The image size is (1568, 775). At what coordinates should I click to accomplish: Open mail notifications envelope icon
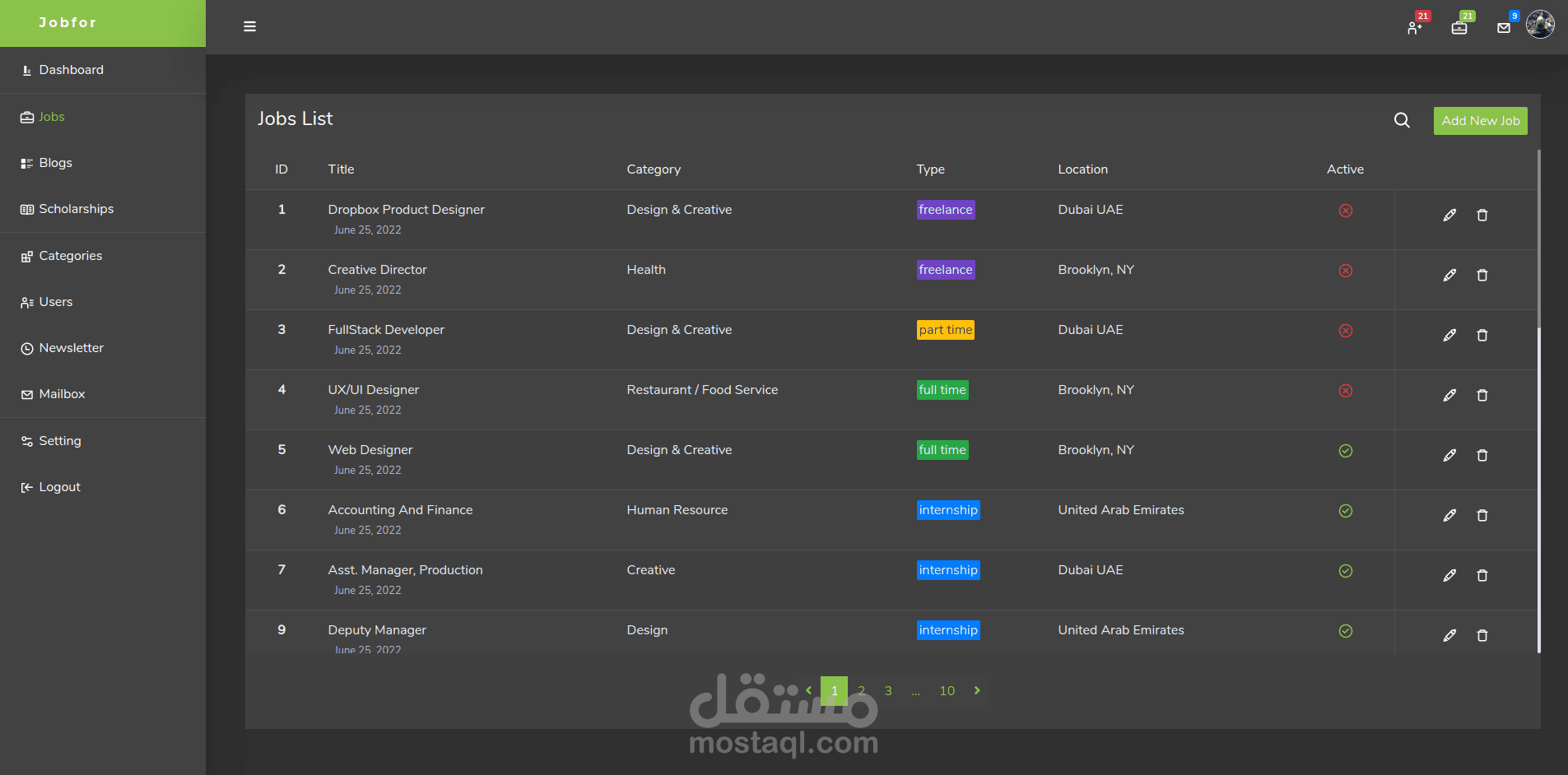[x=1504, y=28]
